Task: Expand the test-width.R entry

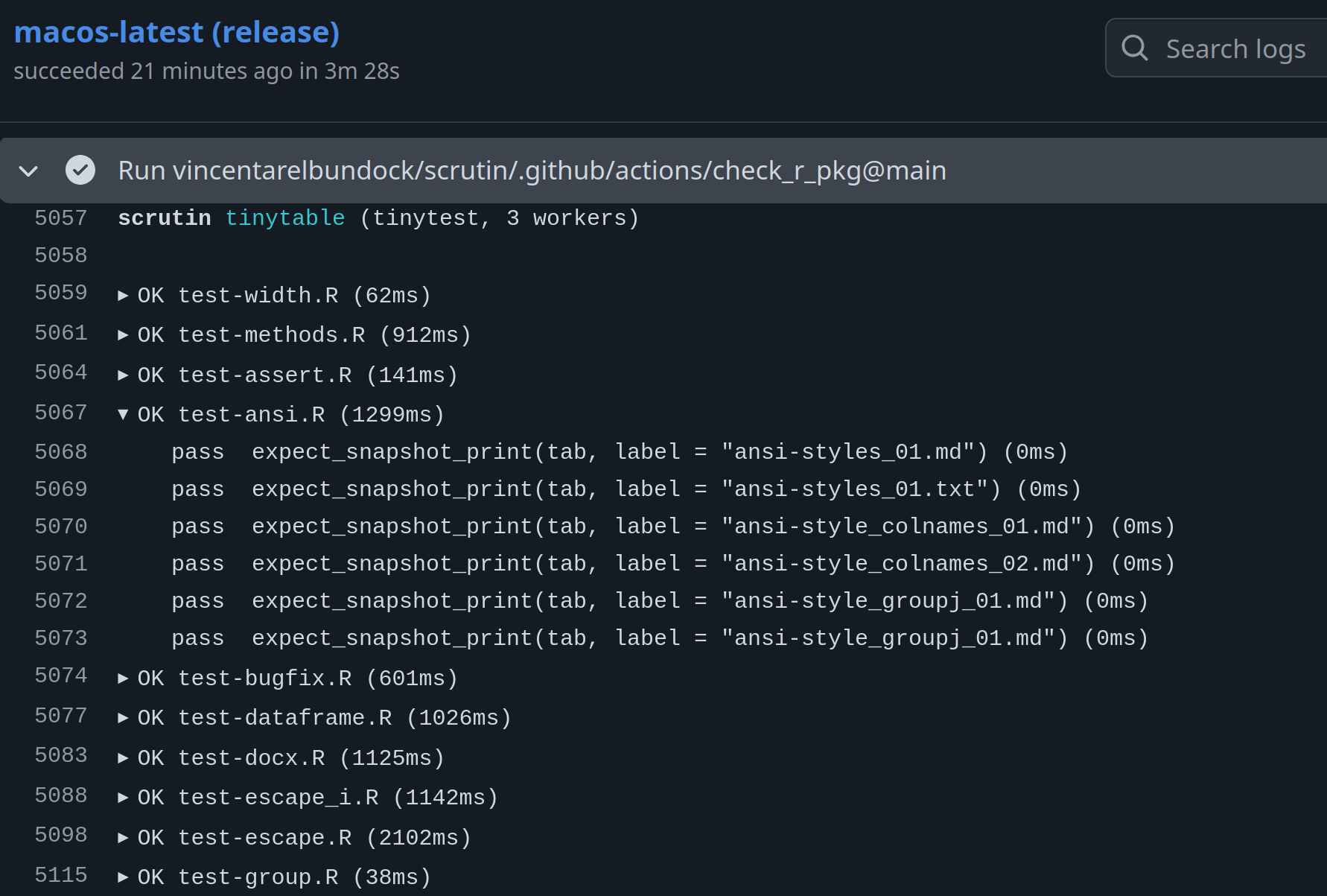Action: coord(124,294)
